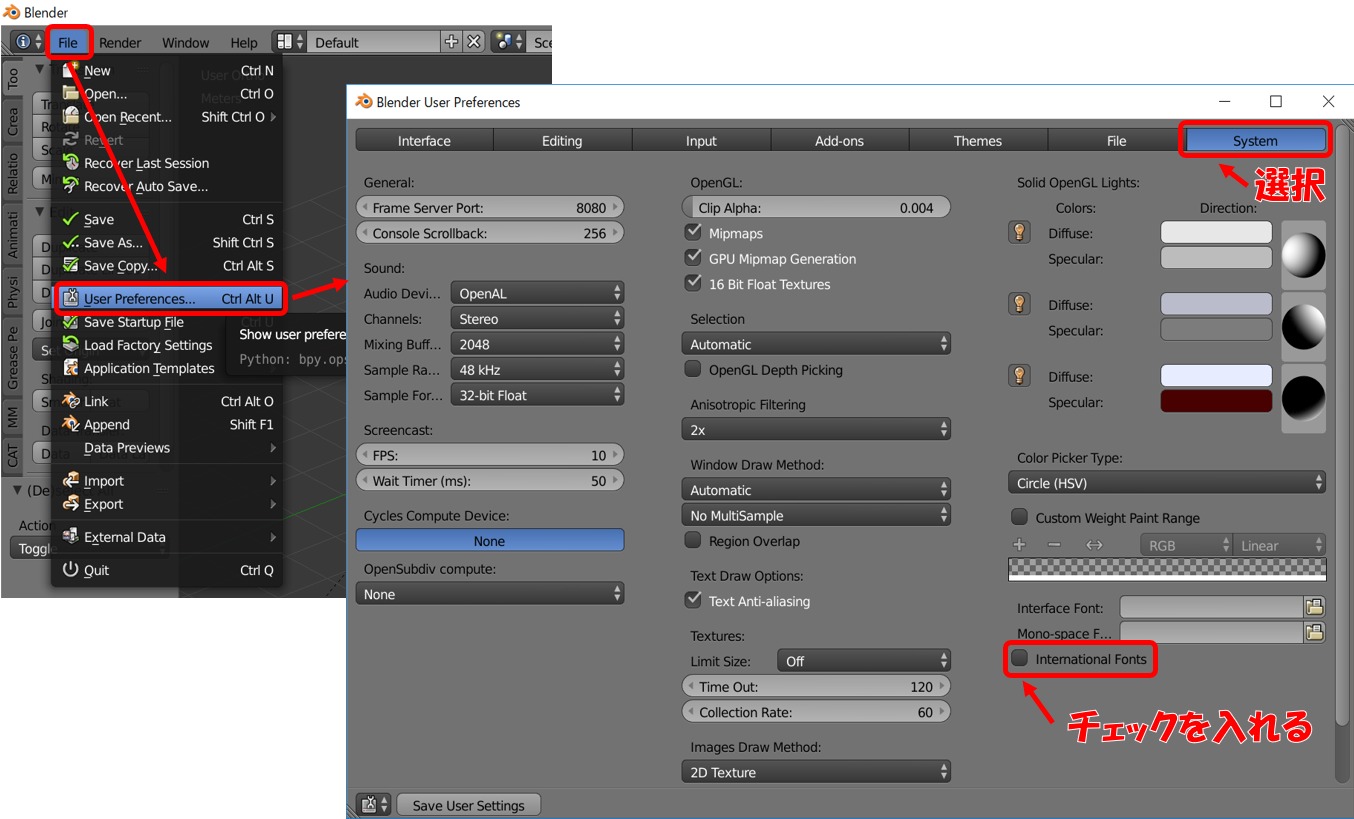Click Save User Settings button
The width and height of the screenshot is (1354, 819).
tap(468, 805)
